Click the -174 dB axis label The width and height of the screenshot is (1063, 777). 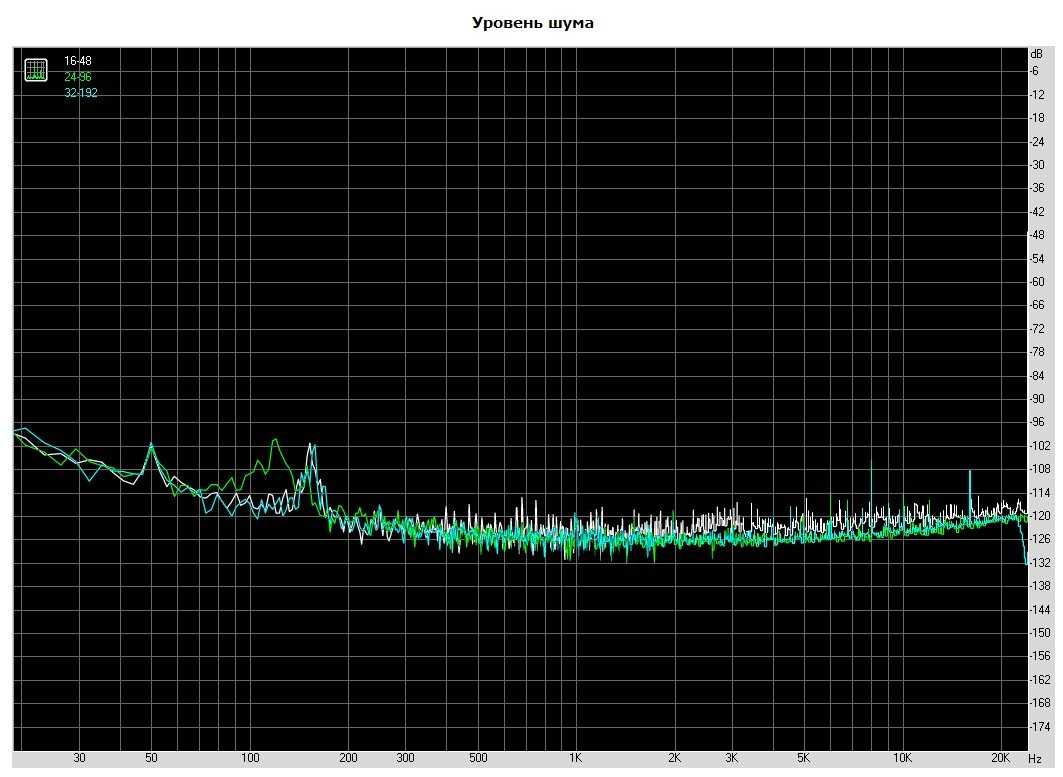click(1040, 726)
